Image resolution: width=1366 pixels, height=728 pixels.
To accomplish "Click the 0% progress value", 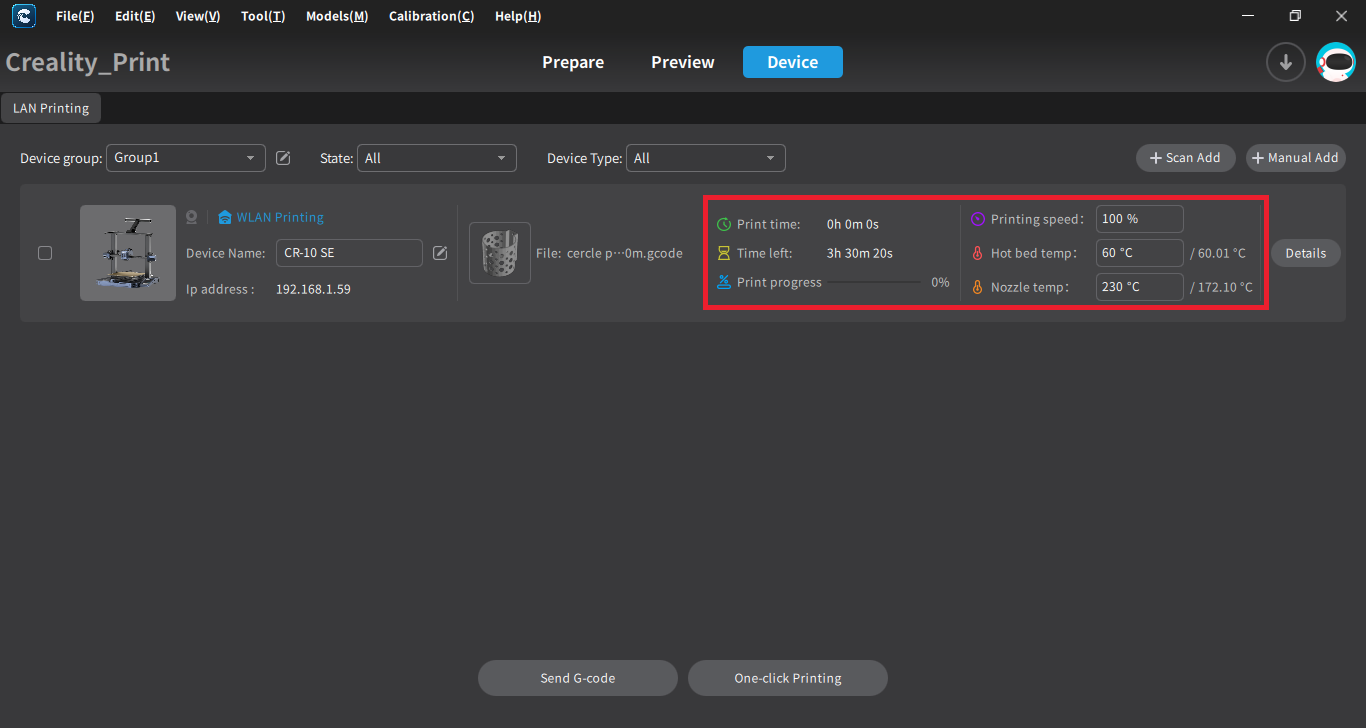I will click(940, 282).
